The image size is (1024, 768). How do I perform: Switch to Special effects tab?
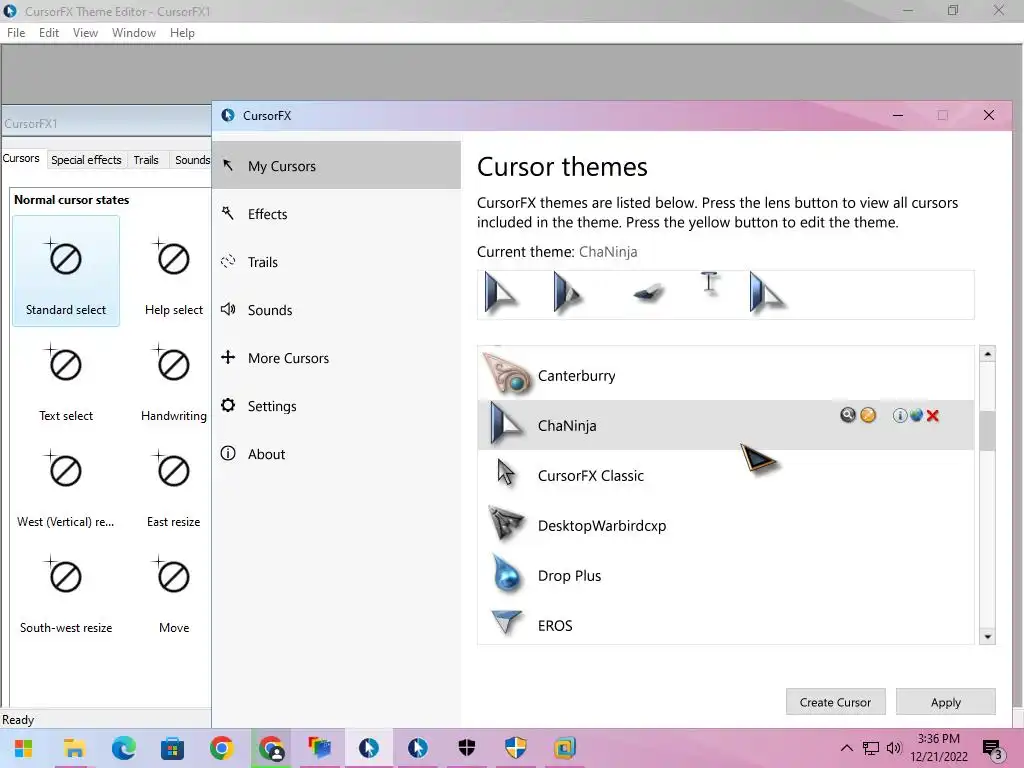click(x=86, y=160)
